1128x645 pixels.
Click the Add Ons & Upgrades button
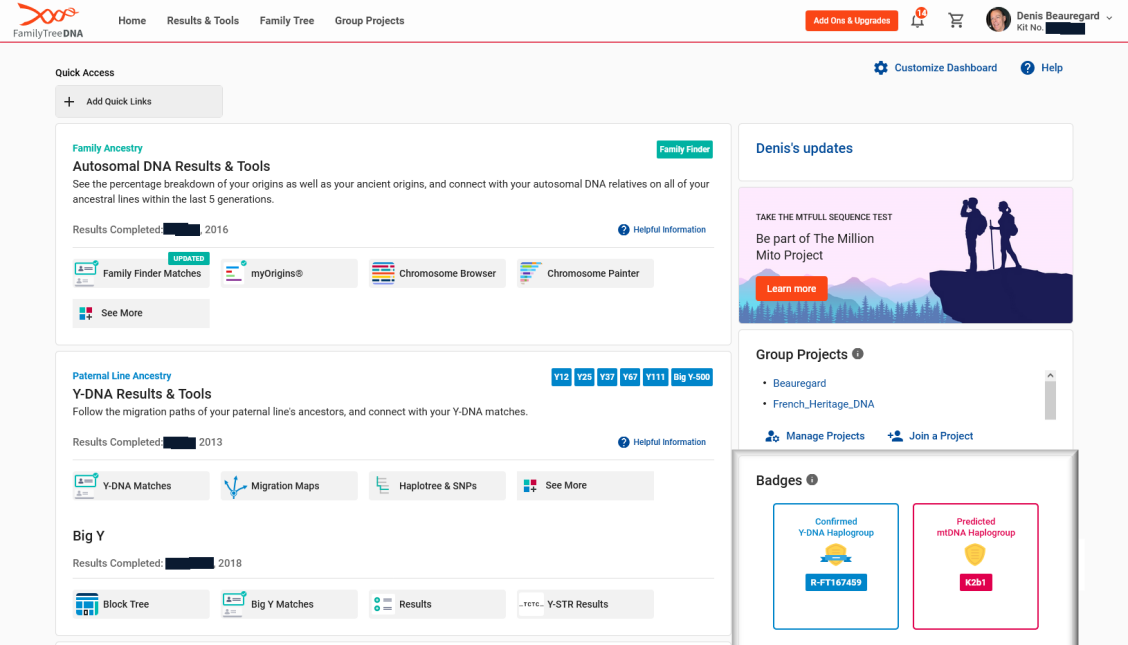pos(852,21)
